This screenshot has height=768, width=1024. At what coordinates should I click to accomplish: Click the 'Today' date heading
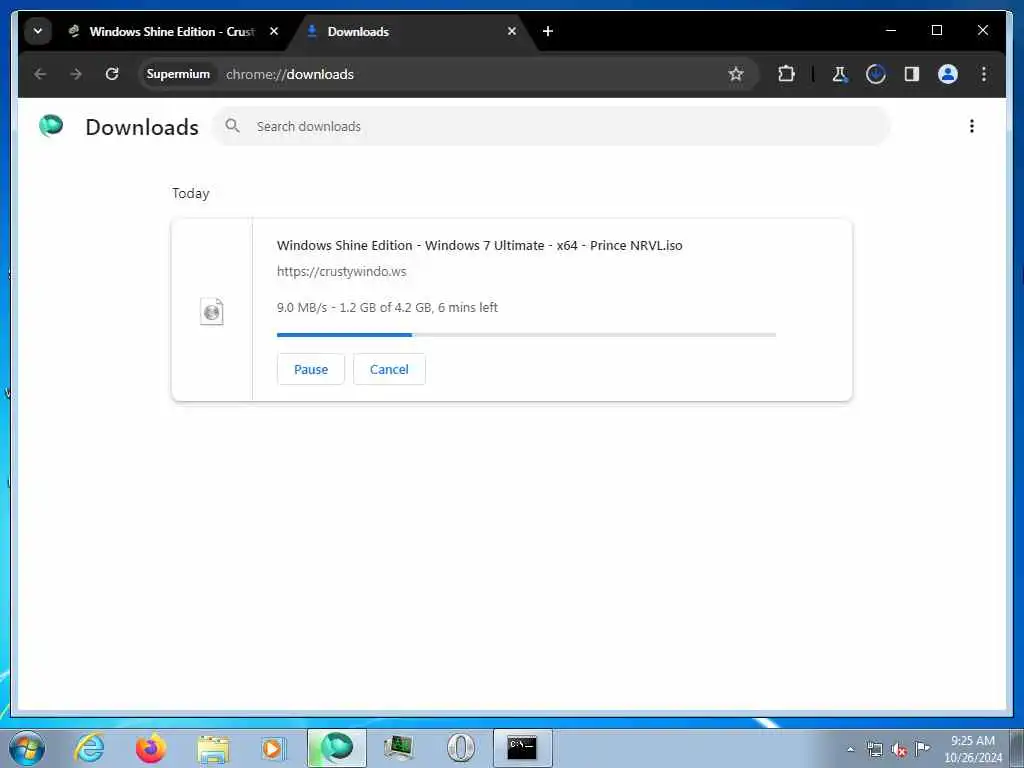[x=190, y=193]
